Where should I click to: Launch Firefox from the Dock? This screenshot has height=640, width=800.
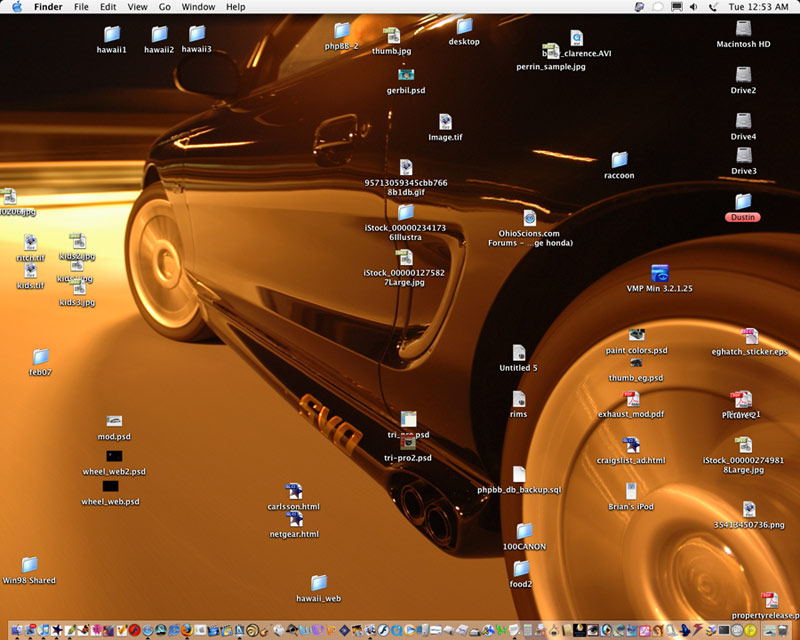click(187, 630)
